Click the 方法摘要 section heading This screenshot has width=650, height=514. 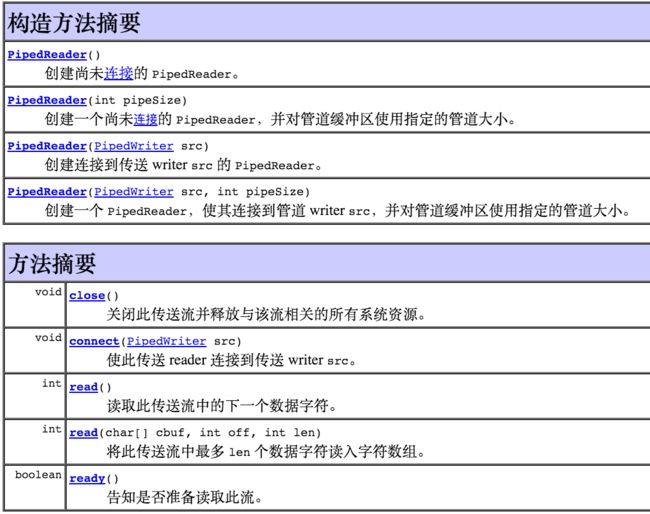52,264
